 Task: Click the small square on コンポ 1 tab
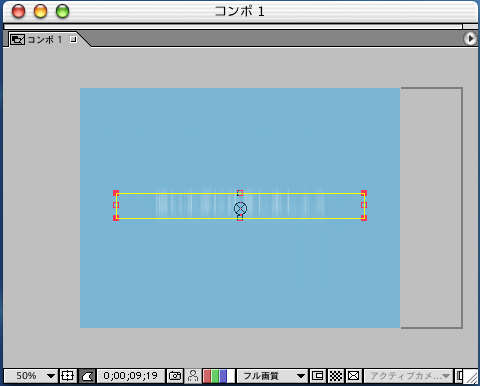point(73,39)
